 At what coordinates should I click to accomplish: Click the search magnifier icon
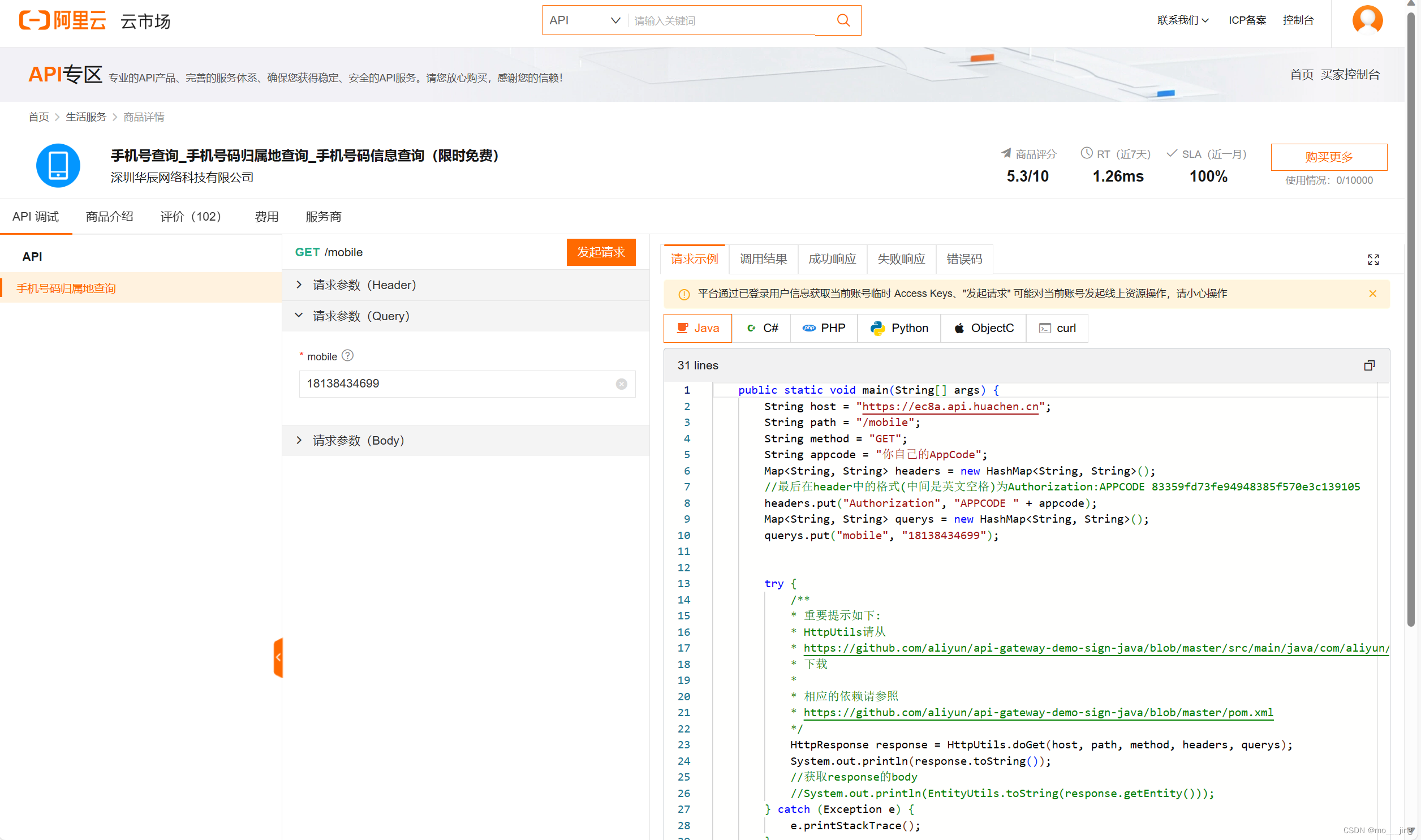[843, 20]
